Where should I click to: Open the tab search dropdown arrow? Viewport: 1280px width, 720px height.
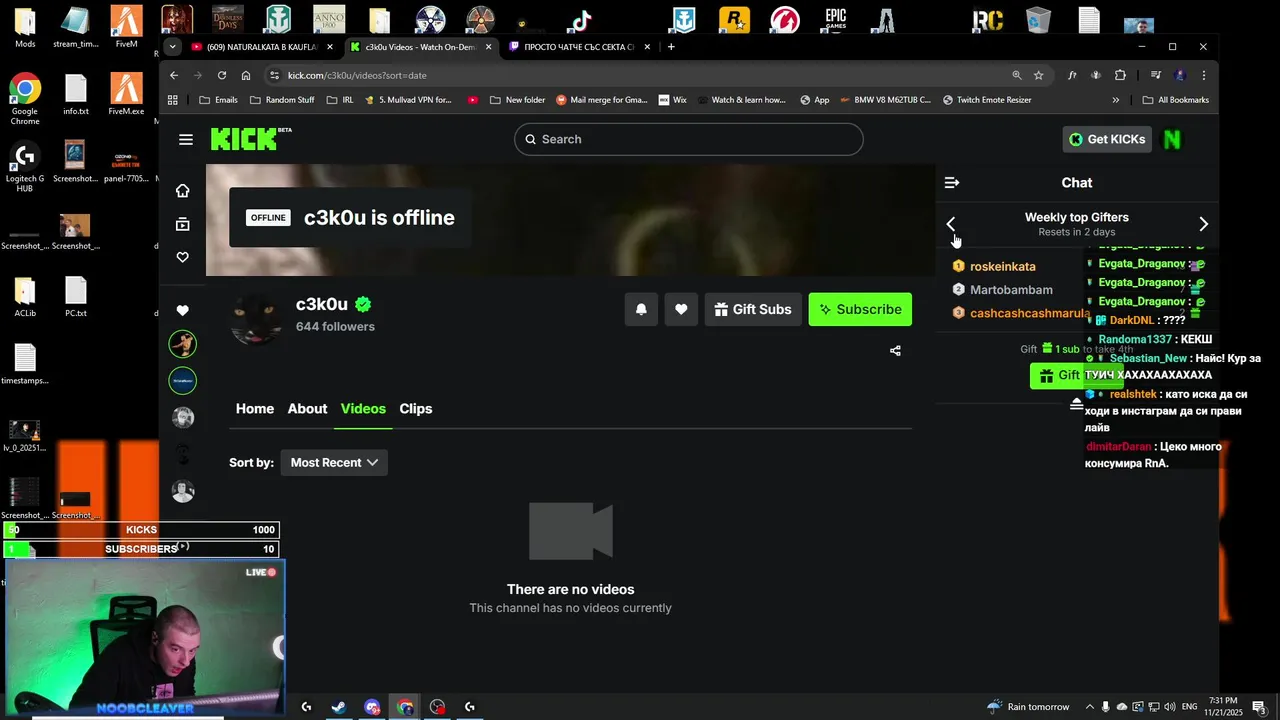click(172, 47)
